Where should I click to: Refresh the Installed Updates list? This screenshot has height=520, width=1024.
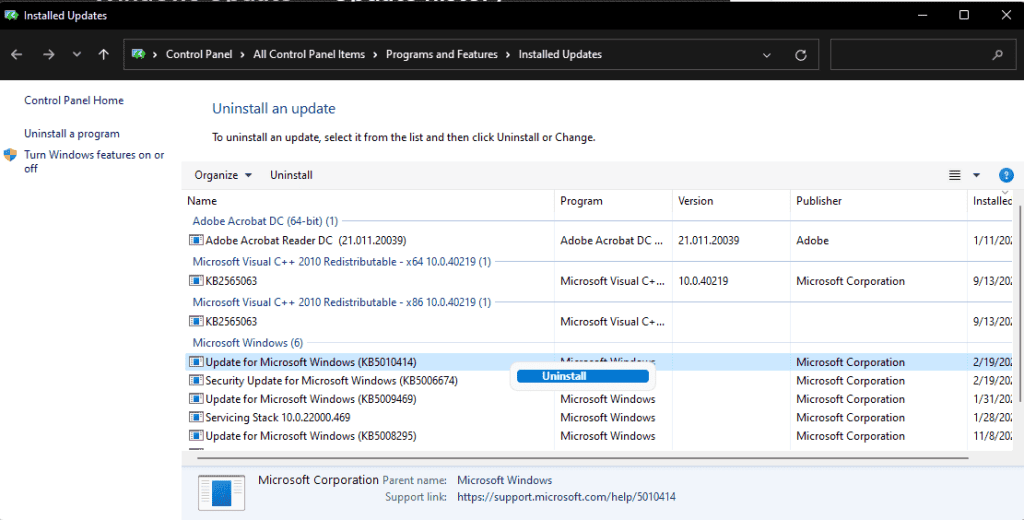coord(800,55)
